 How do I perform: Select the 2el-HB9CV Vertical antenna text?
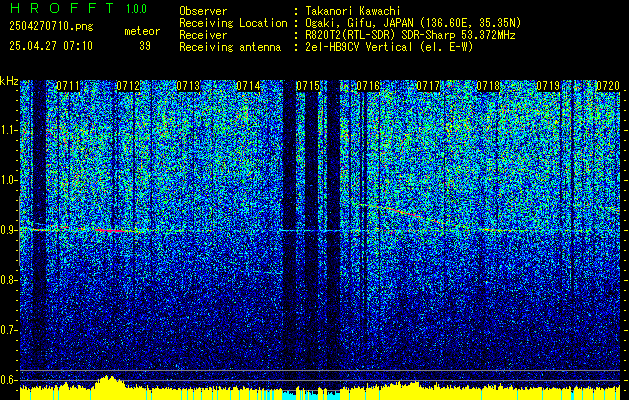[x=389, y=47]
